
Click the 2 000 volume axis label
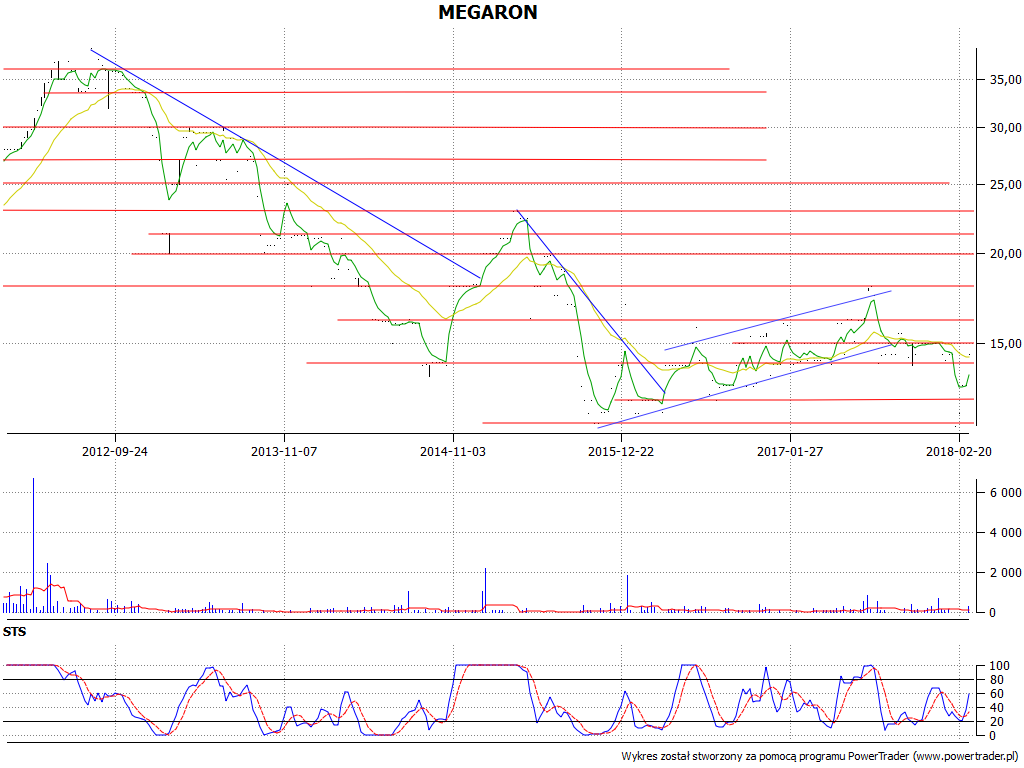tap(1006, 573)
